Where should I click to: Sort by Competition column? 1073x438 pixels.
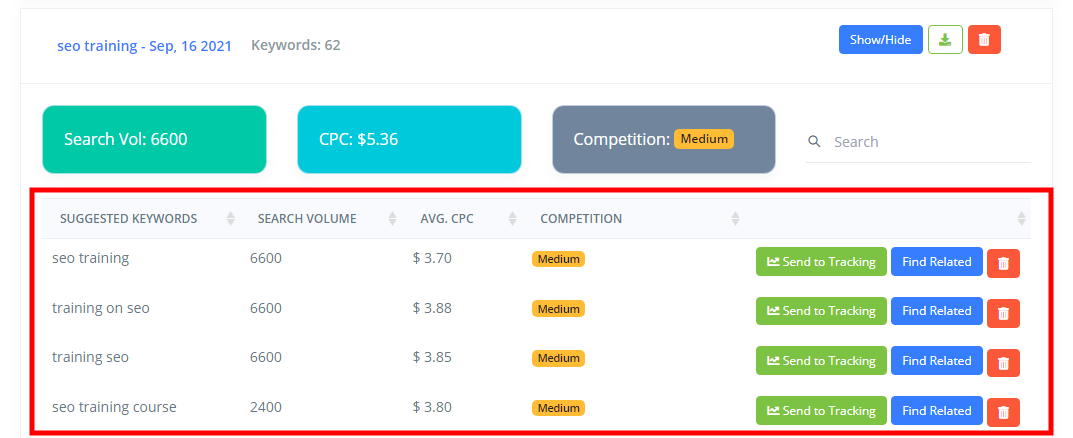coord(735,219)
